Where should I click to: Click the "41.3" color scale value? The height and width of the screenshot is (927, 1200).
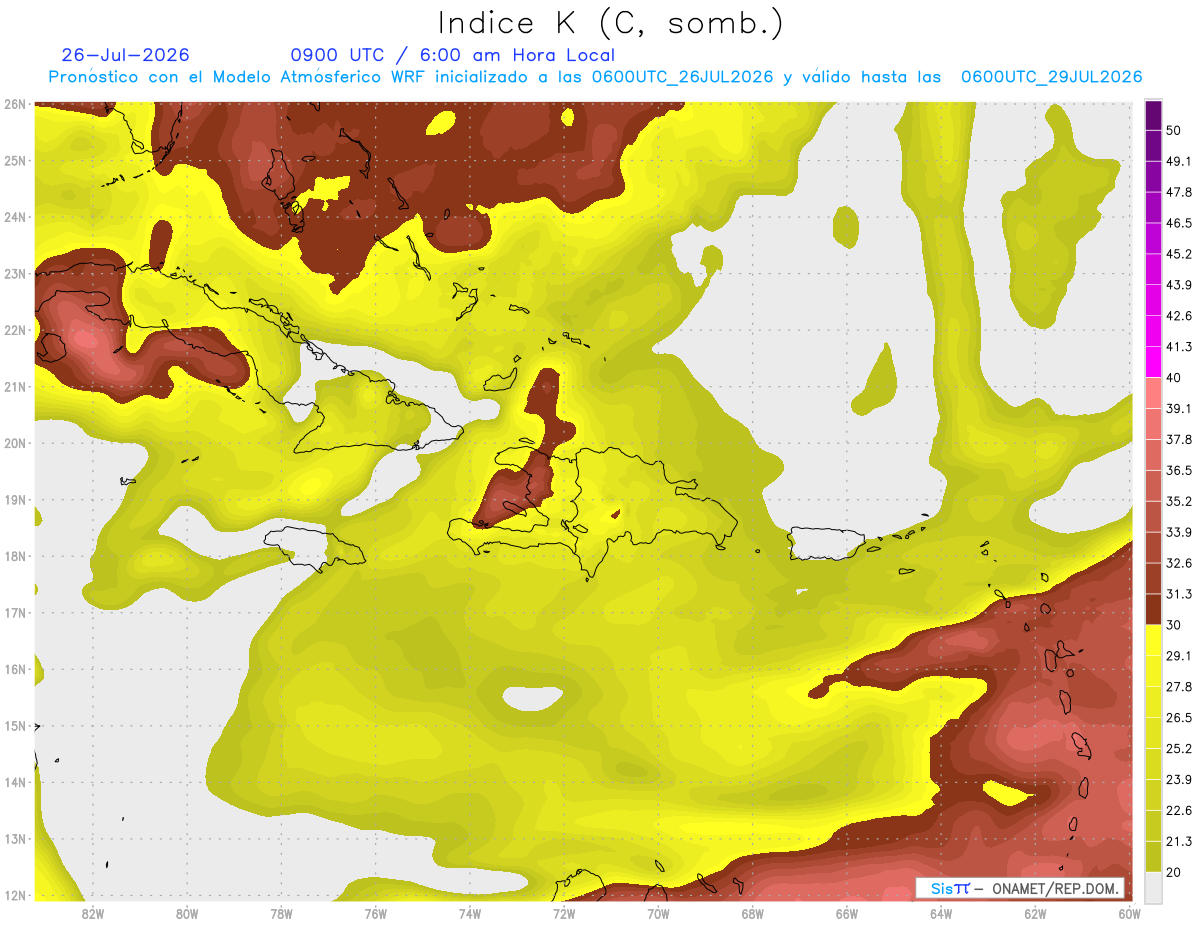1180,347
